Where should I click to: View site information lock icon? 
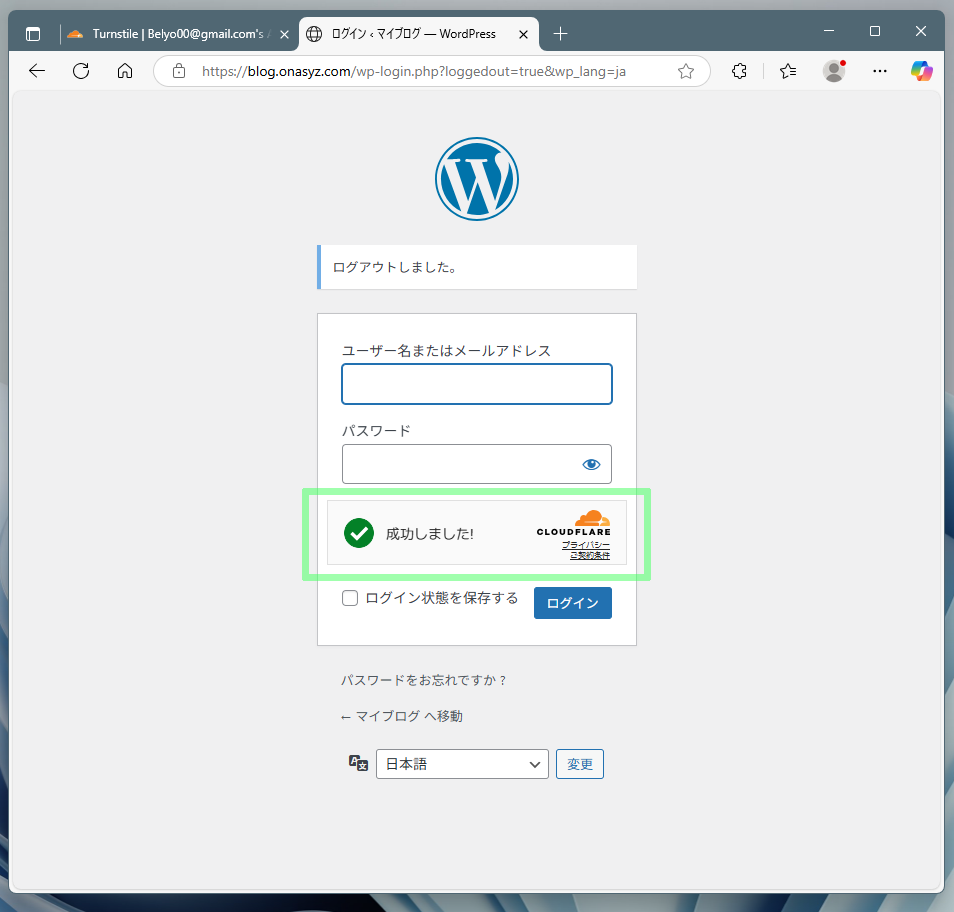coord(179,71)
